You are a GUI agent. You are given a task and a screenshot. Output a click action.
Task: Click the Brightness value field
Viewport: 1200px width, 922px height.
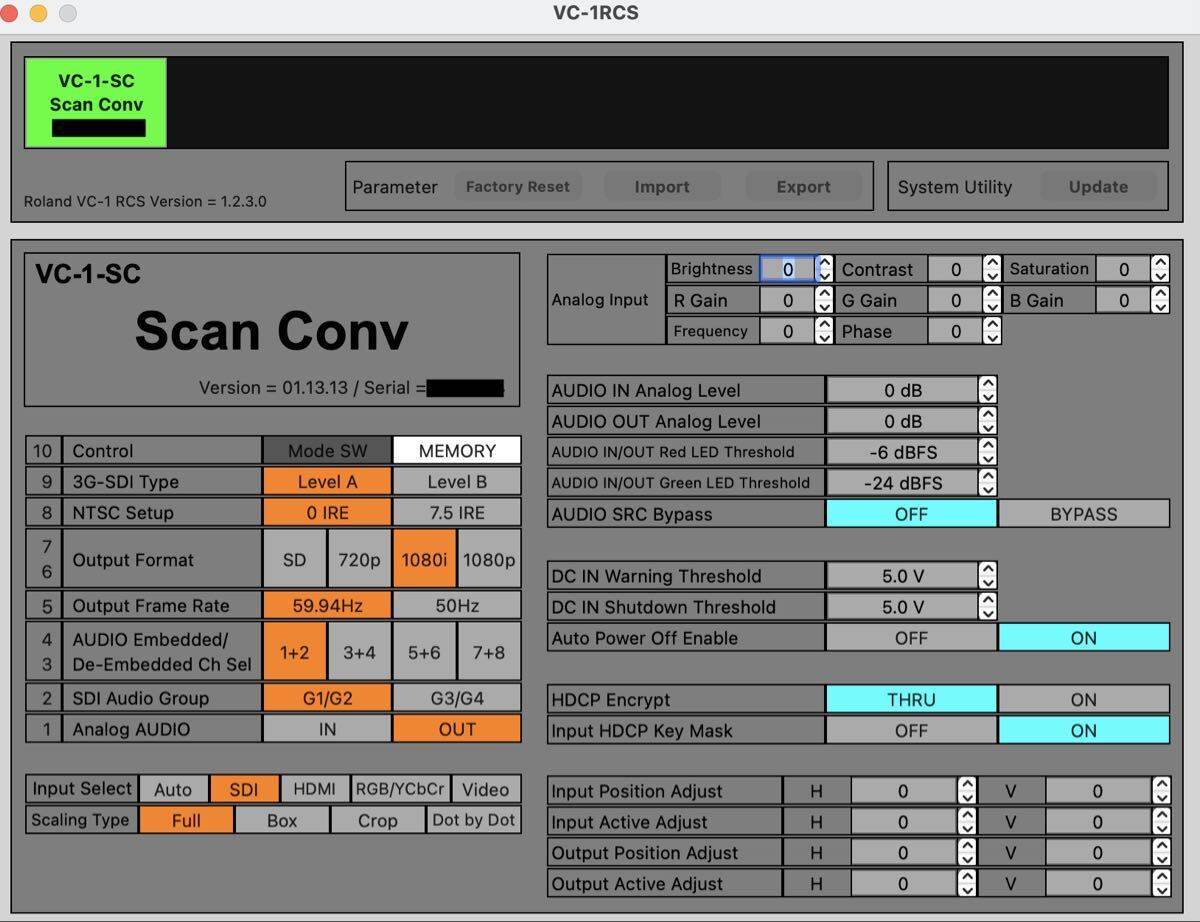788,269
